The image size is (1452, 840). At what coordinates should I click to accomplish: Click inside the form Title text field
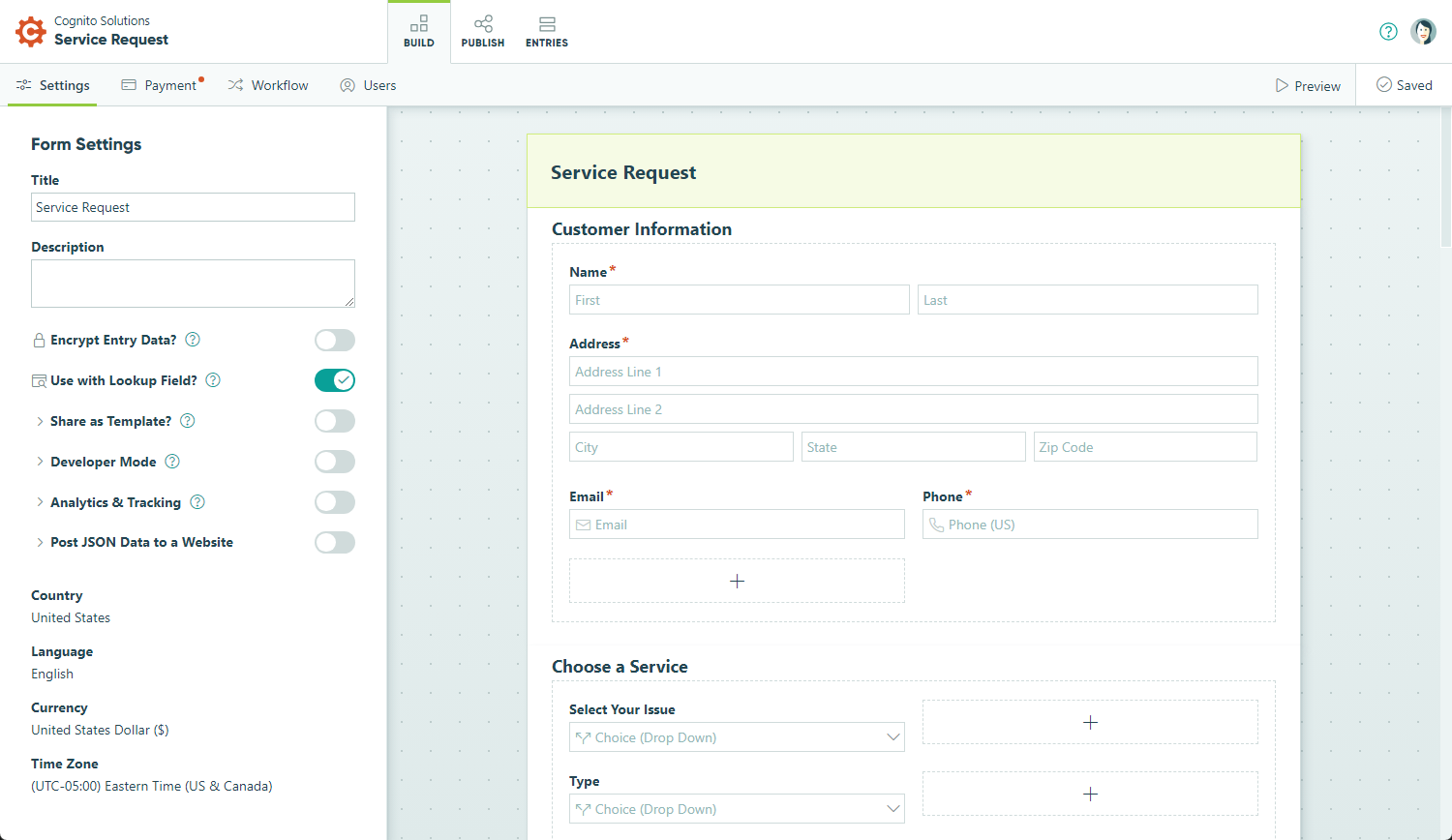pyautogui.click(x=193, y=207)
